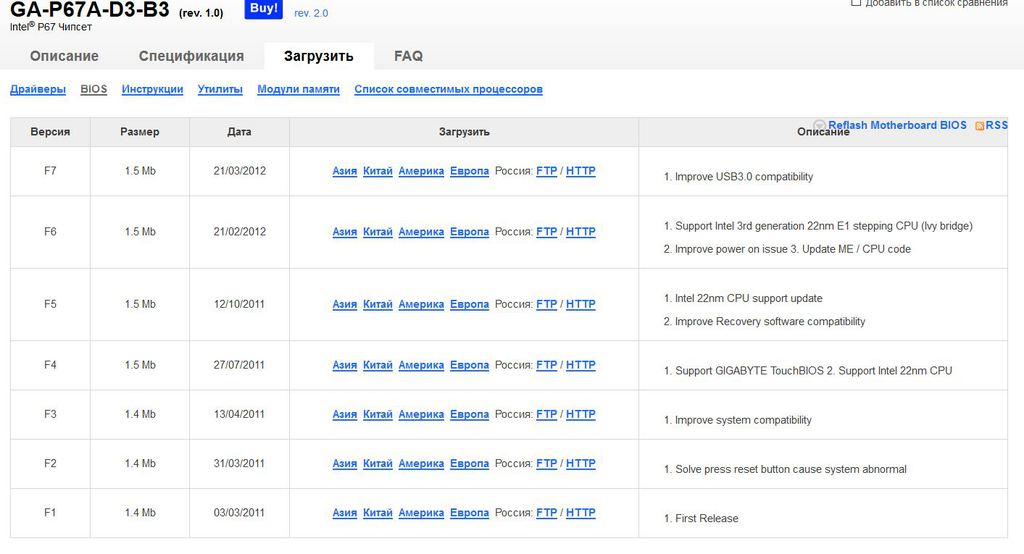Switch to rev. 2.0 link
1024x554 pixels.
(311, 13)
